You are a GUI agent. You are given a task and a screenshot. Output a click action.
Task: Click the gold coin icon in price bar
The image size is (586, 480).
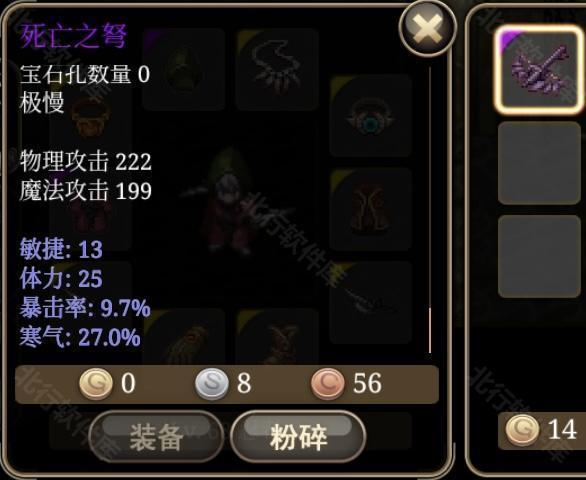(x=96, y=384)
